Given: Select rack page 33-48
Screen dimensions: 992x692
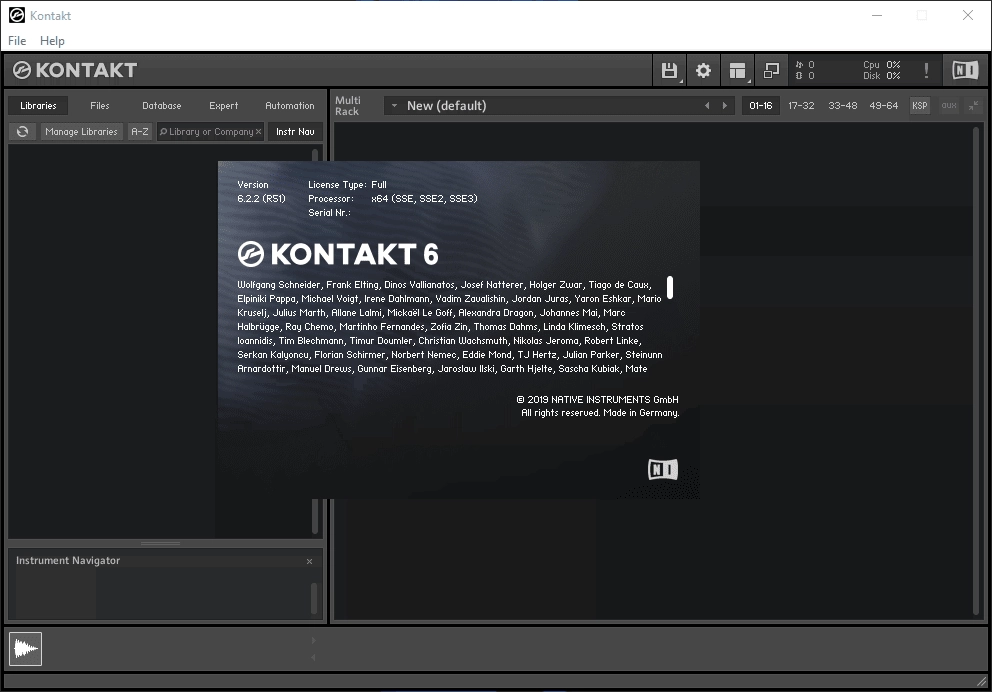Looking at the screenshot, I should coord(843,106).
